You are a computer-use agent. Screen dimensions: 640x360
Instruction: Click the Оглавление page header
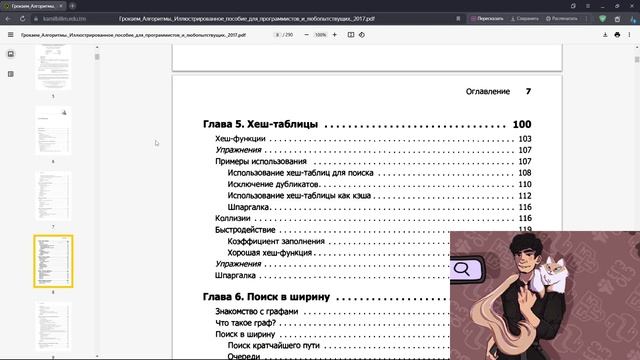pyautogui.click(x=488, y=91)
